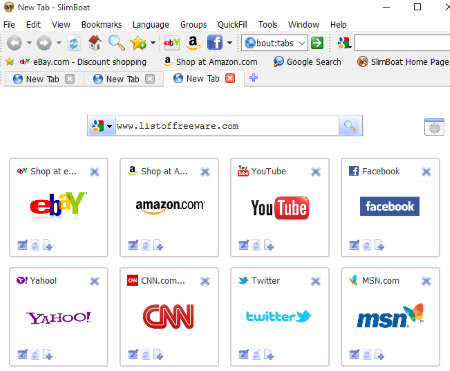450x371 pixels.
Task: Click the page-plus icon on CNN tile
Action: point(158,355)
